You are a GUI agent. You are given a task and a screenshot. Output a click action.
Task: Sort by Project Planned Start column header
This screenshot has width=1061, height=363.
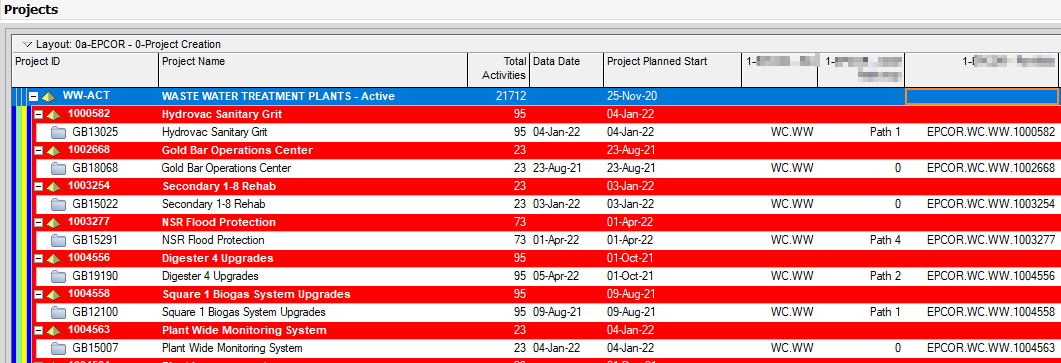click(x=673, y=70)
